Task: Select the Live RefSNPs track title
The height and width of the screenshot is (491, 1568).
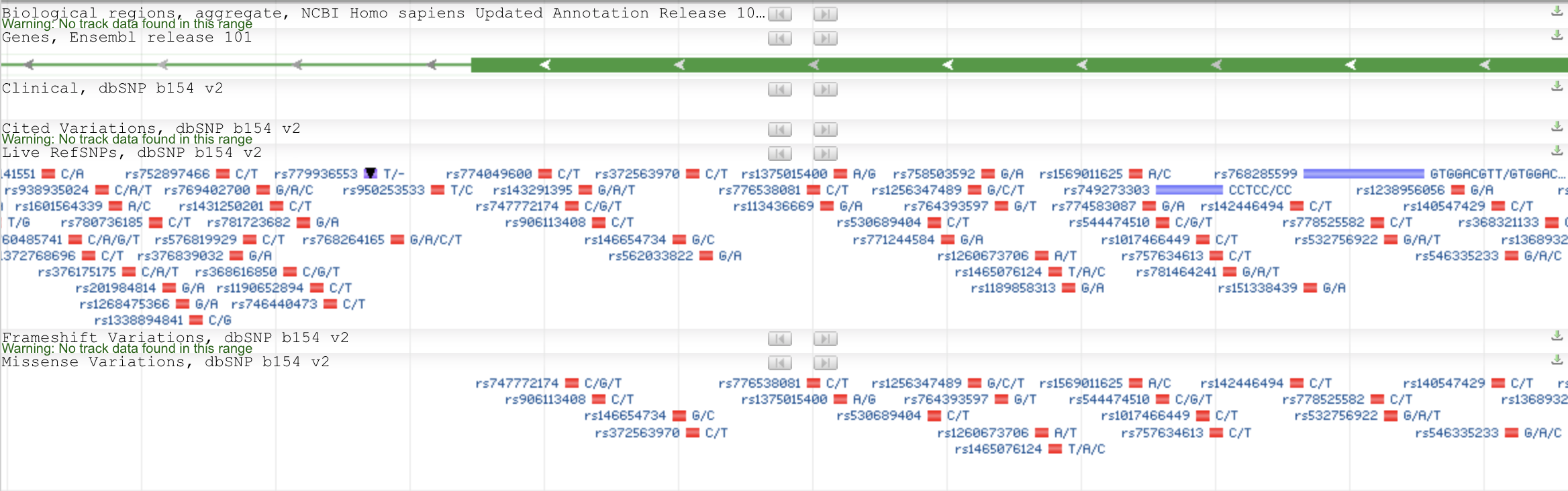Action: click(x=132, y=153)
